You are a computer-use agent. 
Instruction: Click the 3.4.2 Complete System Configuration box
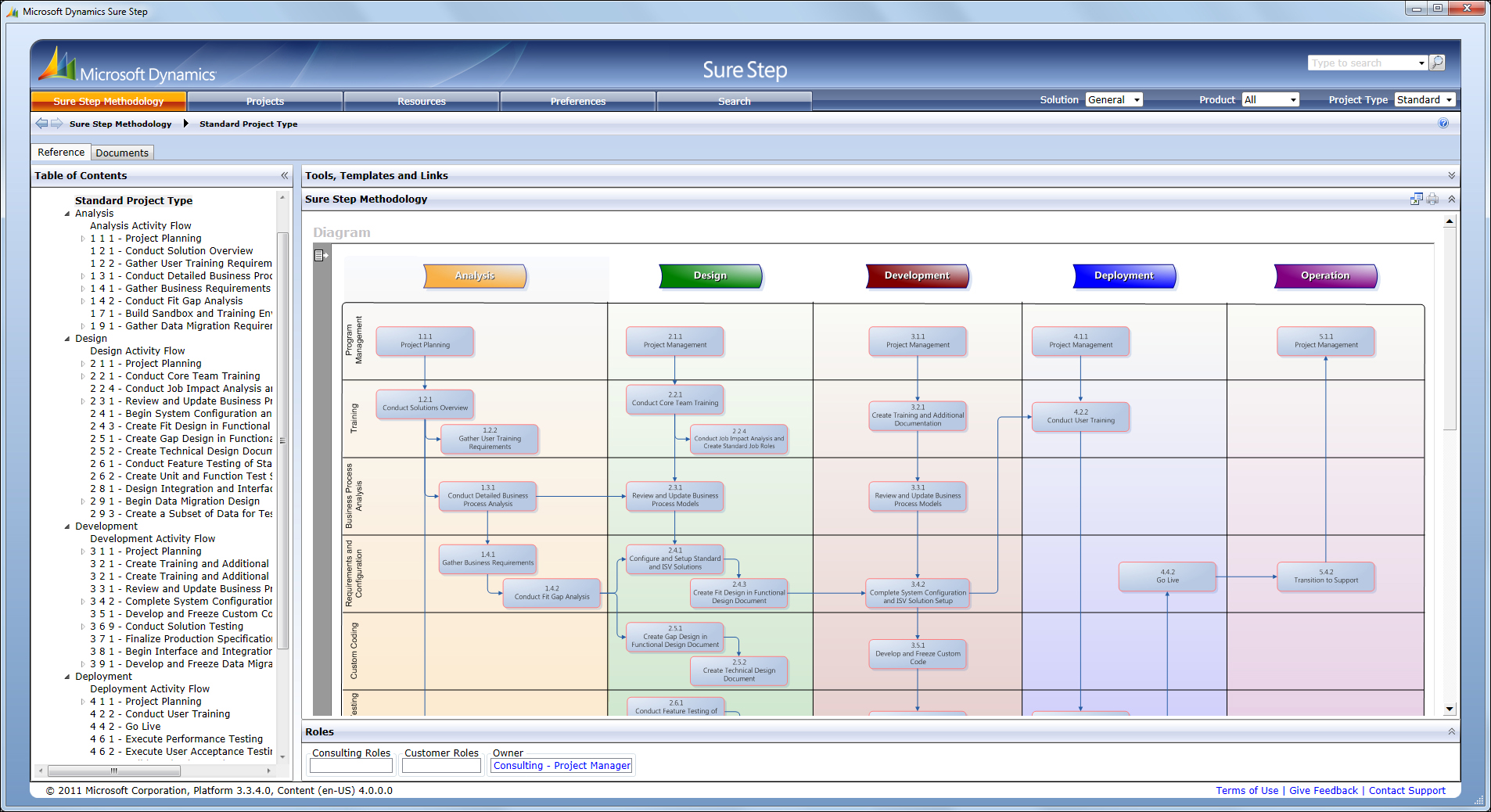coord(918,593)
